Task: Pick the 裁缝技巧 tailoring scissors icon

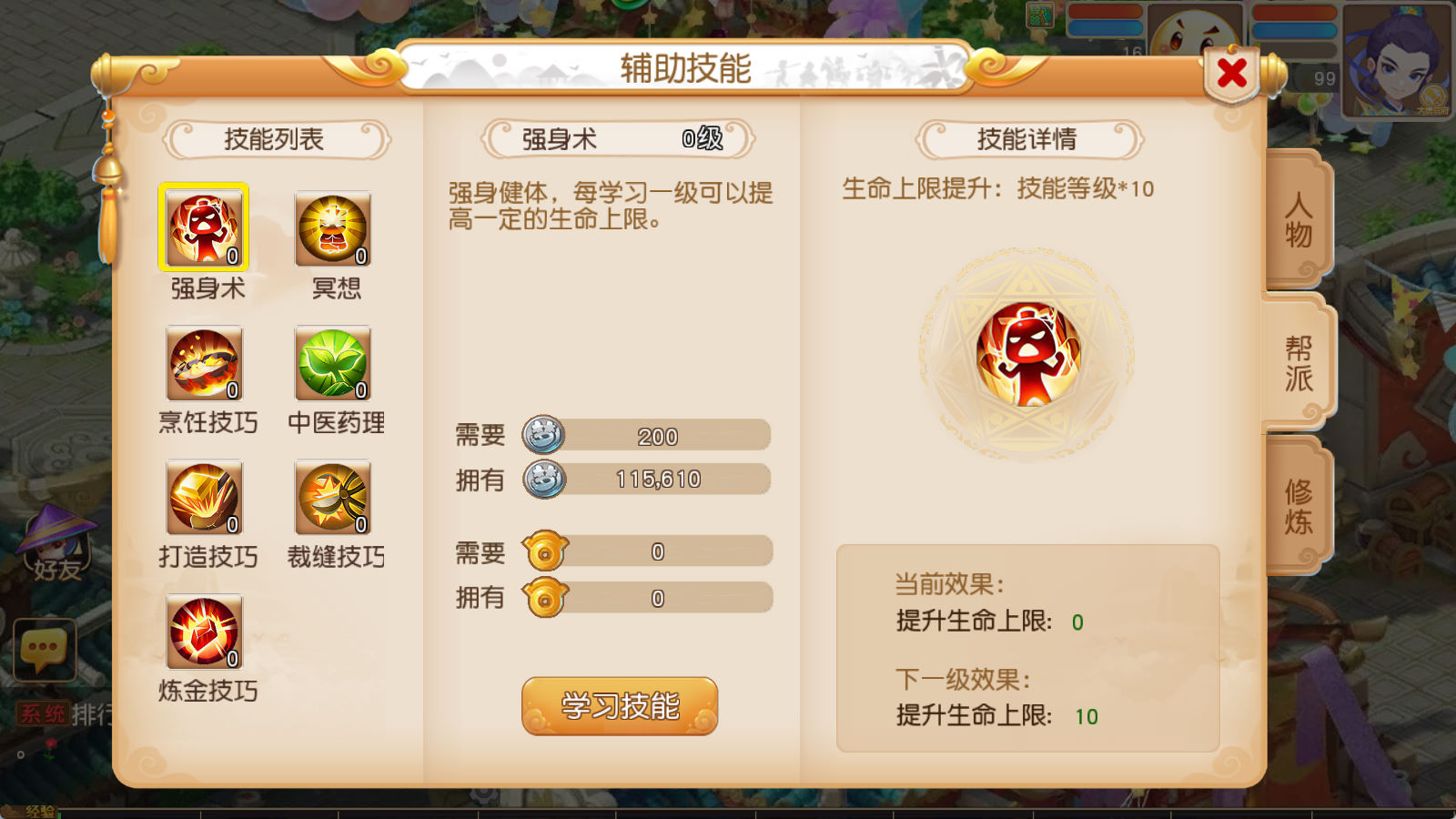Action: [x=333, y=497]
